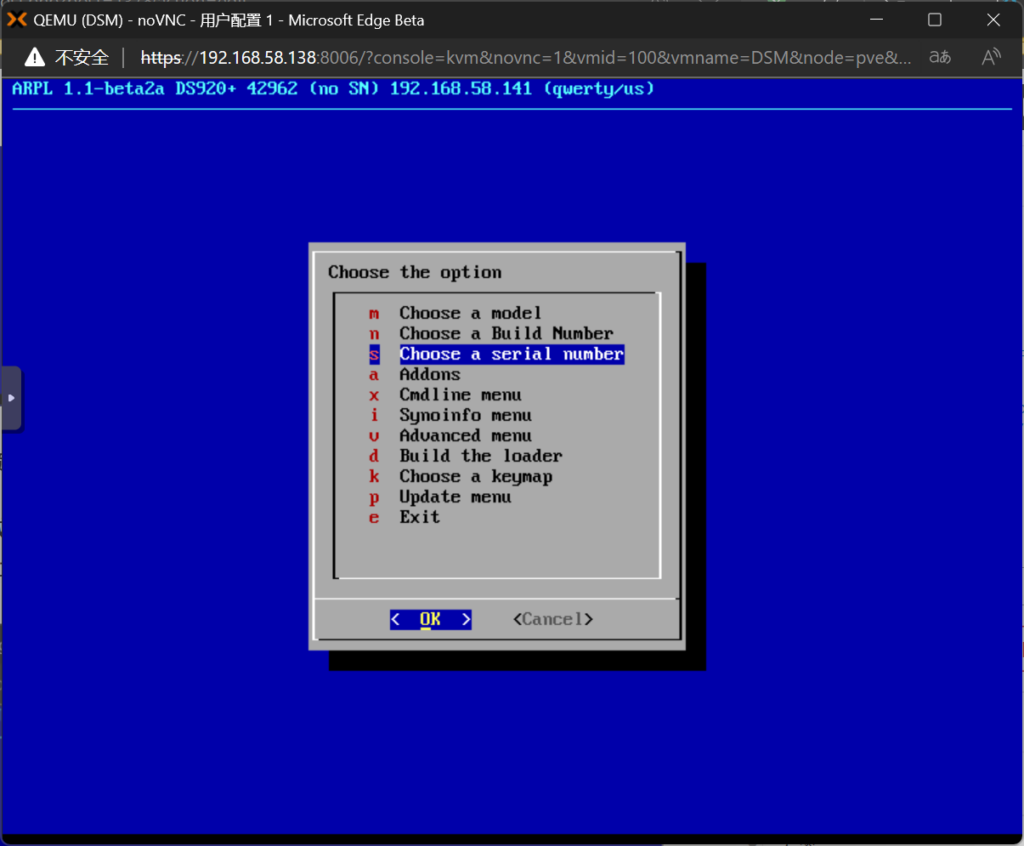Expand the noVNC side control panel handle
Image resolution: width=1024 pixels, height=846 pixels.
point(11,398)
